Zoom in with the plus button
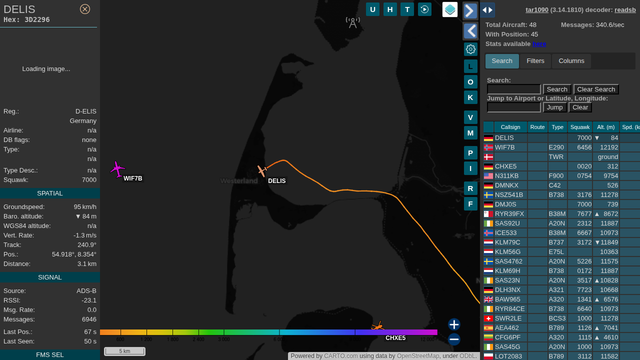The width and height of the screenshot is (640, 360). tap(454, 324)
